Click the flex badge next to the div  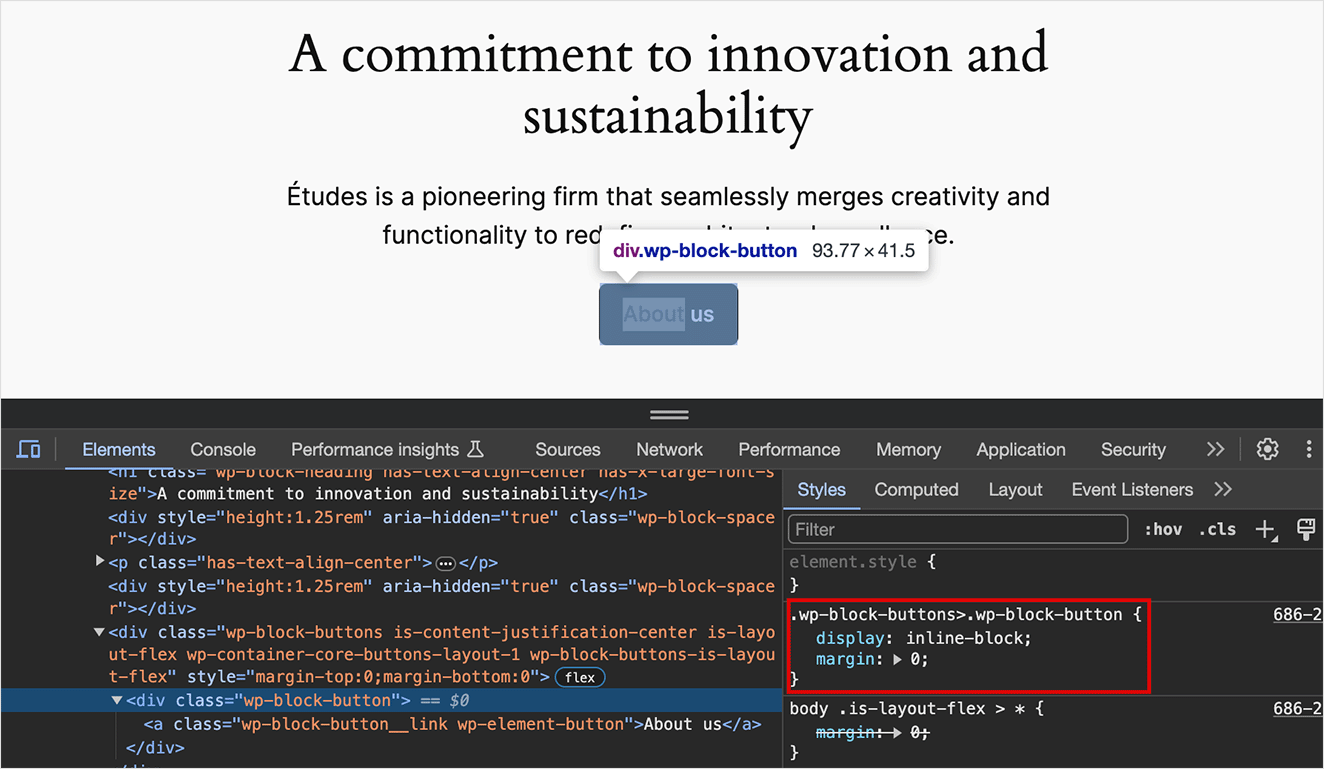pos(580,677)
